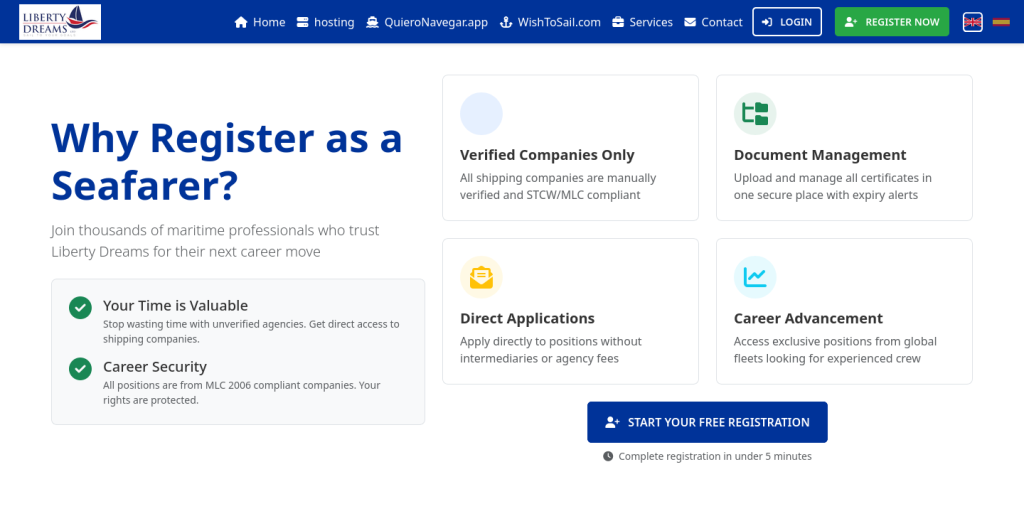Switch language to English flag
This screenshot has width=1024, height=521.
[x=972, y=22]
